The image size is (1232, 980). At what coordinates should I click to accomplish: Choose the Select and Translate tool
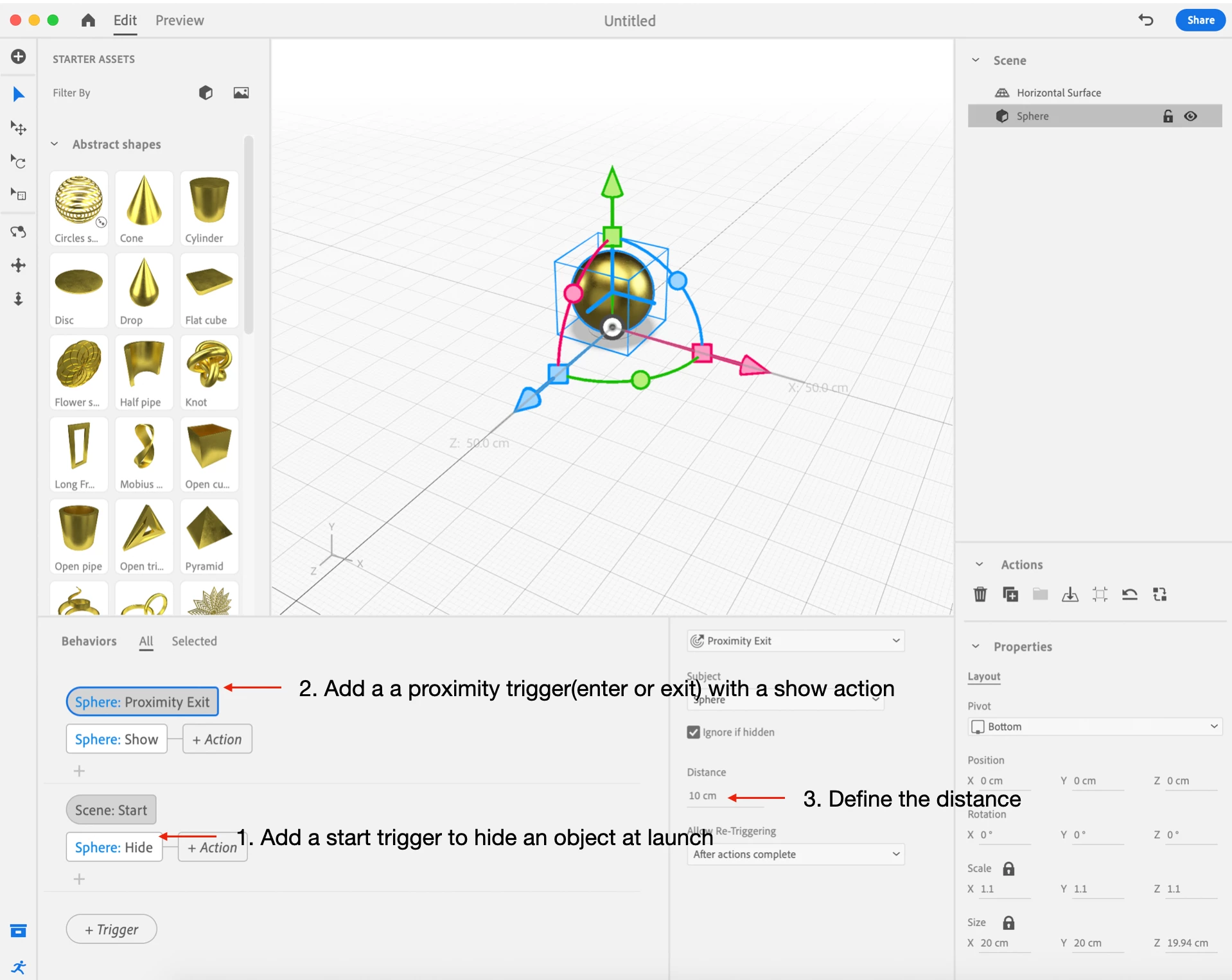pos(19,128)
